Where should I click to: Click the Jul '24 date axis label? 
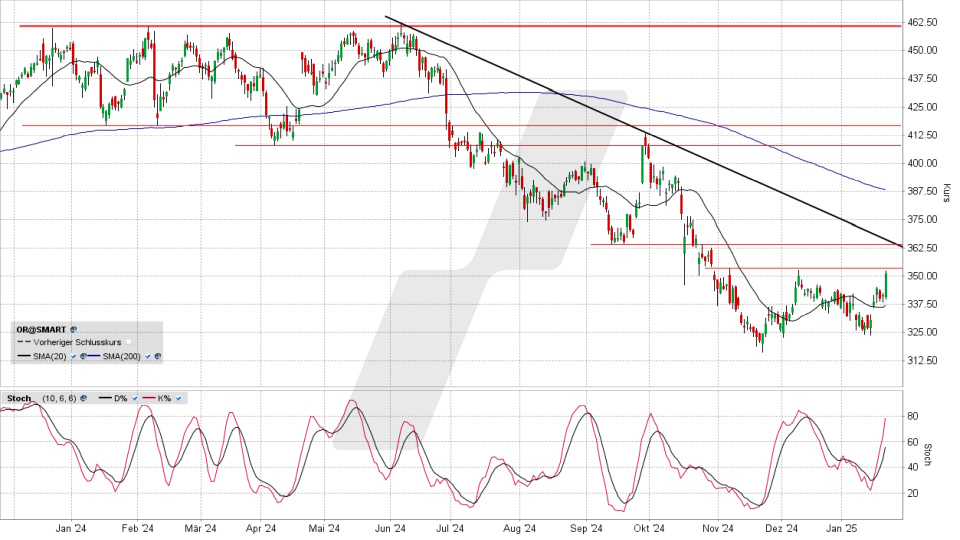click(451, 528)
